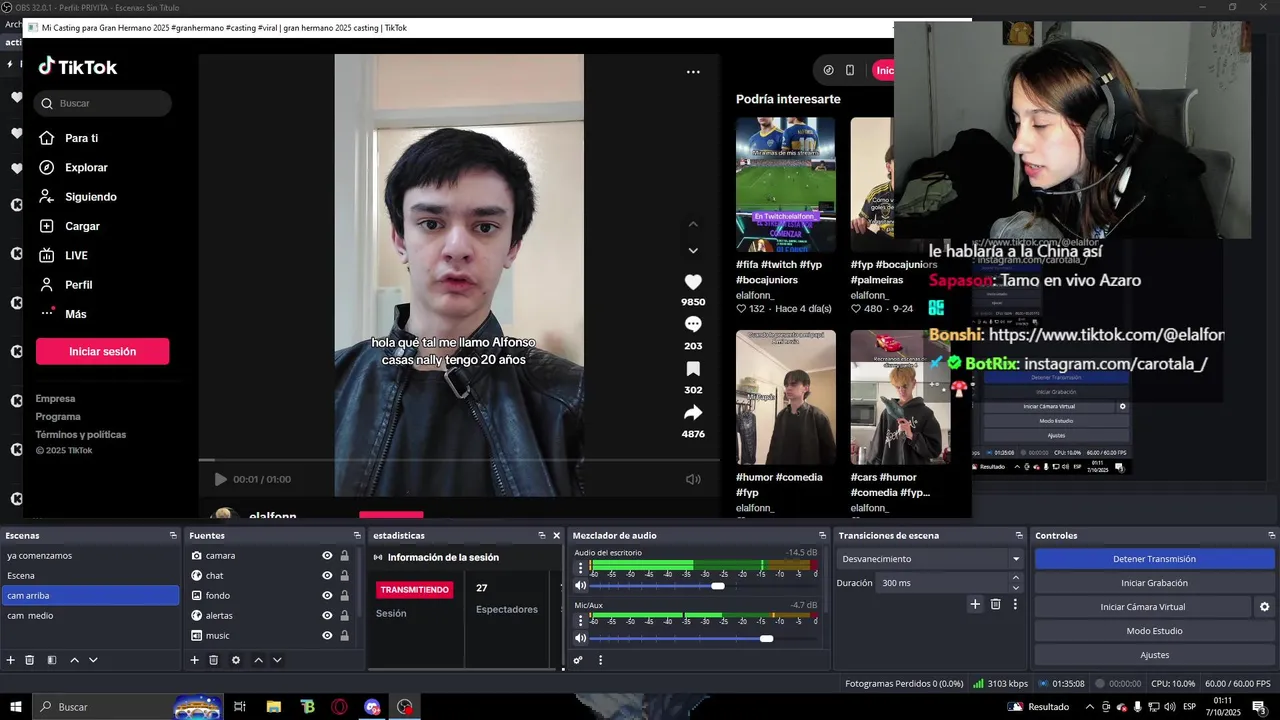Open audio mixer menu three dots
The height and width of the screenshot is (720, 1280).
click(x=600, y=660)
